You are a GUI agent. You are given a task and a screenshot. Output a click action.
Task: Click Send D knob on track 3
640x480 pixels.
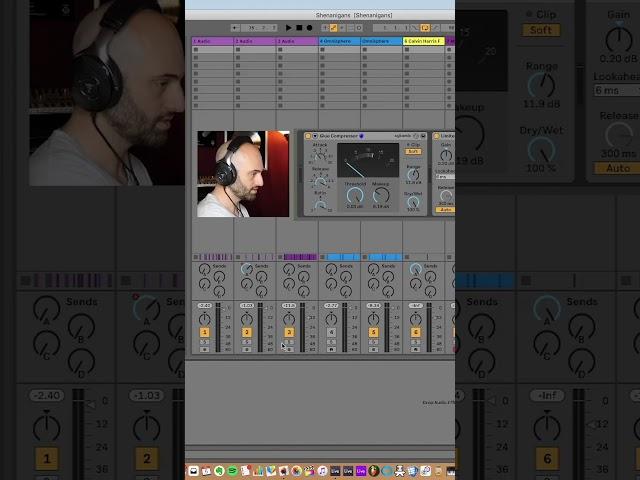(x=304, y=291)
